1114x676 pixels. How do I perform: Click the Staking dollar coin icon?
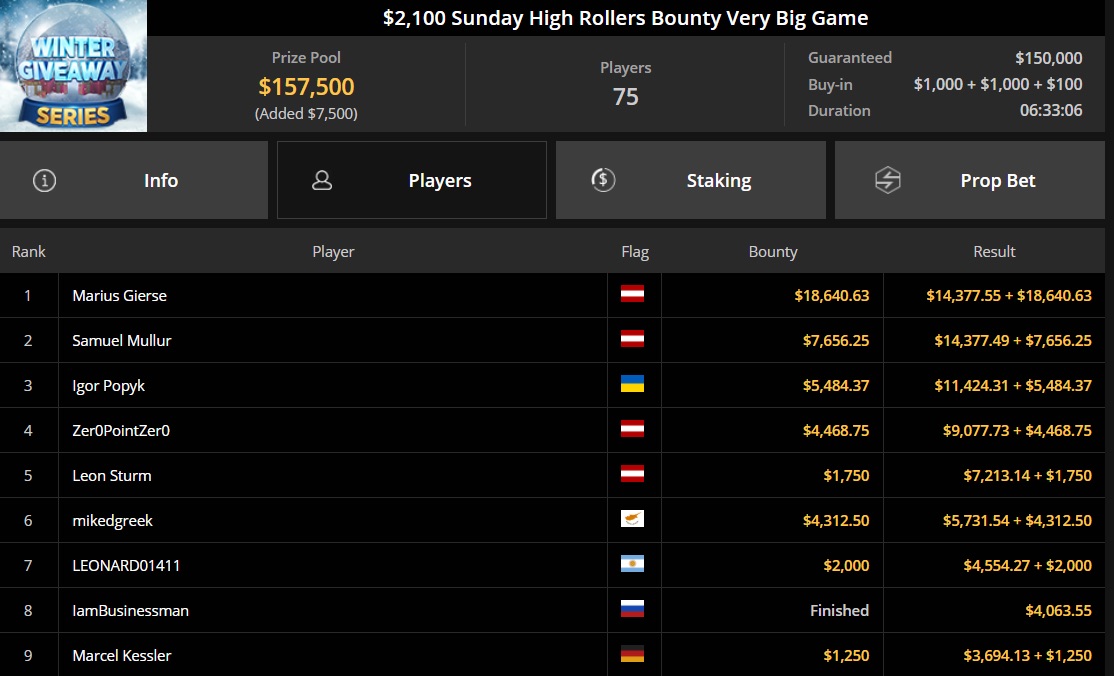point(603,180)
